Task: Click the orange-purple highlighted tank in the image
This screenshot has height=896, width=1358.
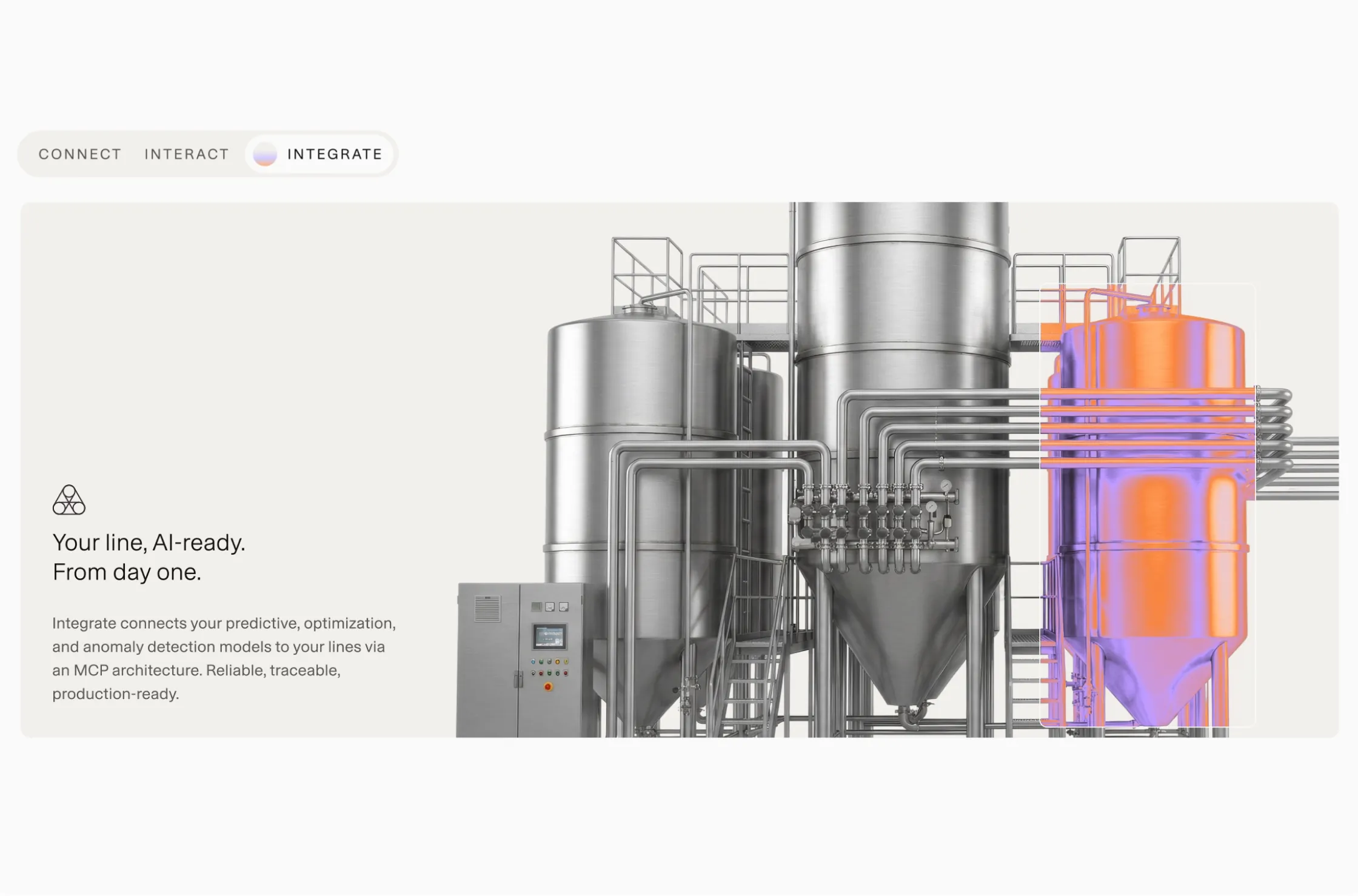Action: click(1148, 504)
